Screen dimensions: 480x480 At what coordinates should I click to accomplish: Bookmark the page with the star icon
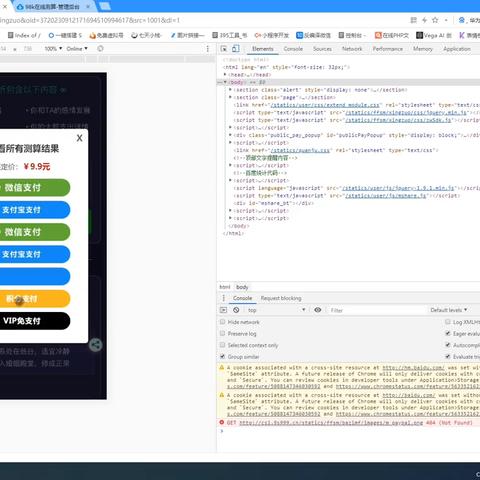pos(435,20)
